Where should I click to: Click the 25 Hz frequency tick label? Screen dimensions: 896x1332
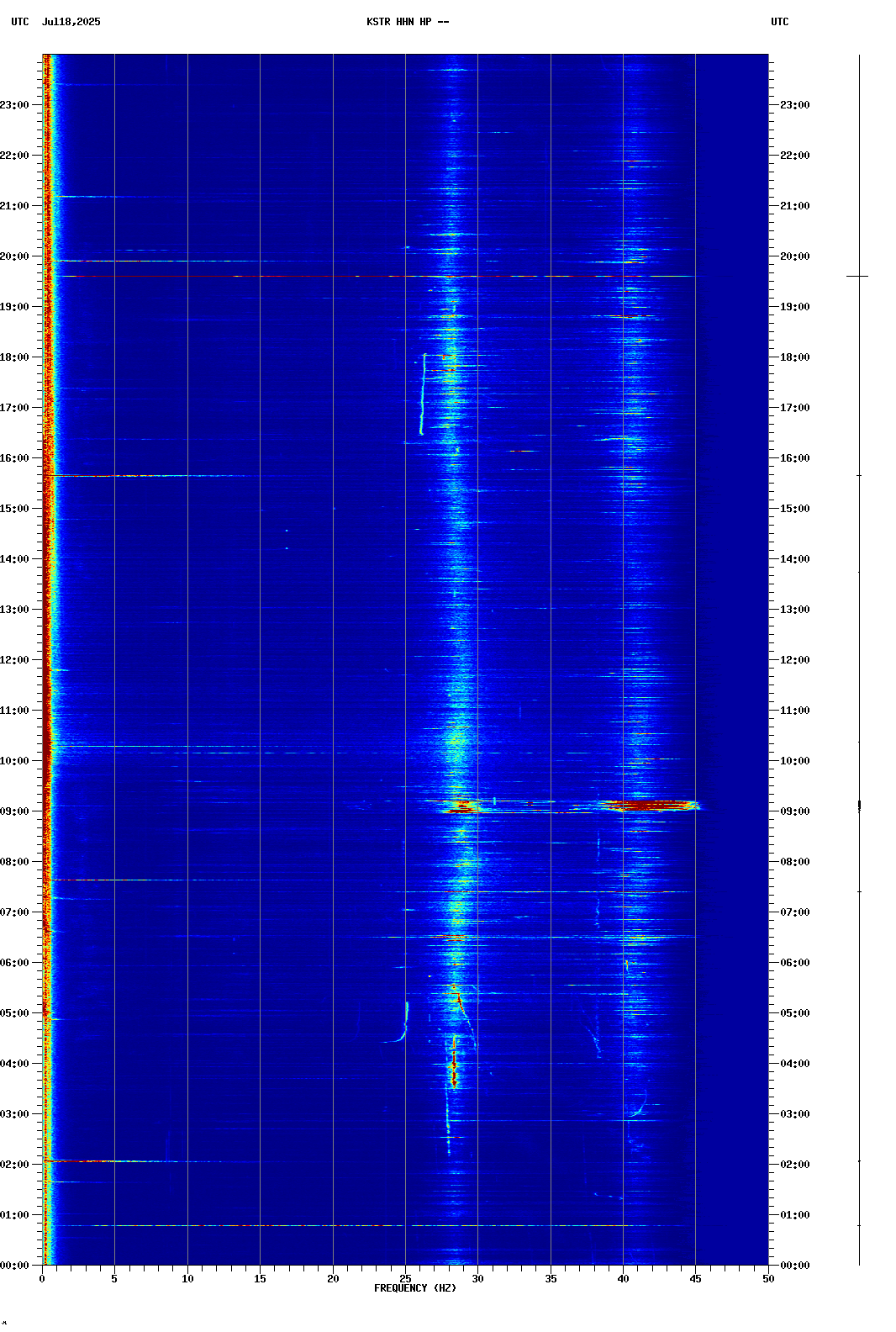(x=405, y=1279)
